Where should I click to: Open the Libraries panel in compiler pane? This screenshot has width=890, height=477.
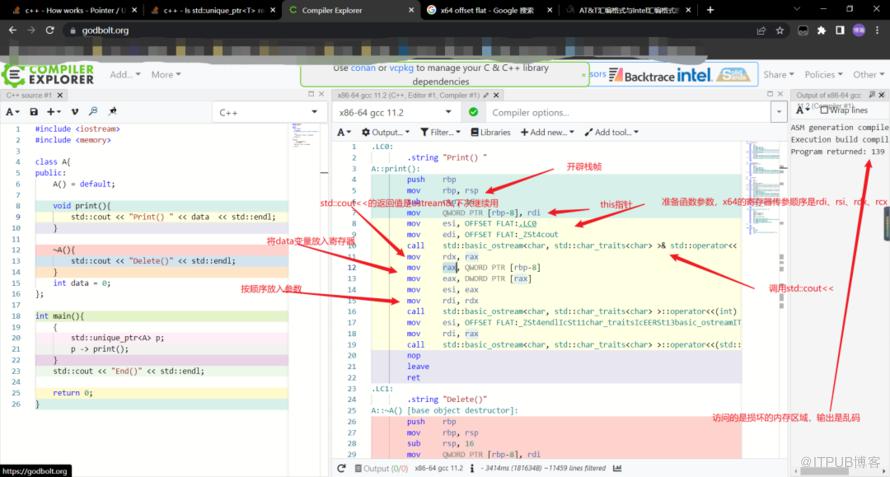tap(490, 132)
